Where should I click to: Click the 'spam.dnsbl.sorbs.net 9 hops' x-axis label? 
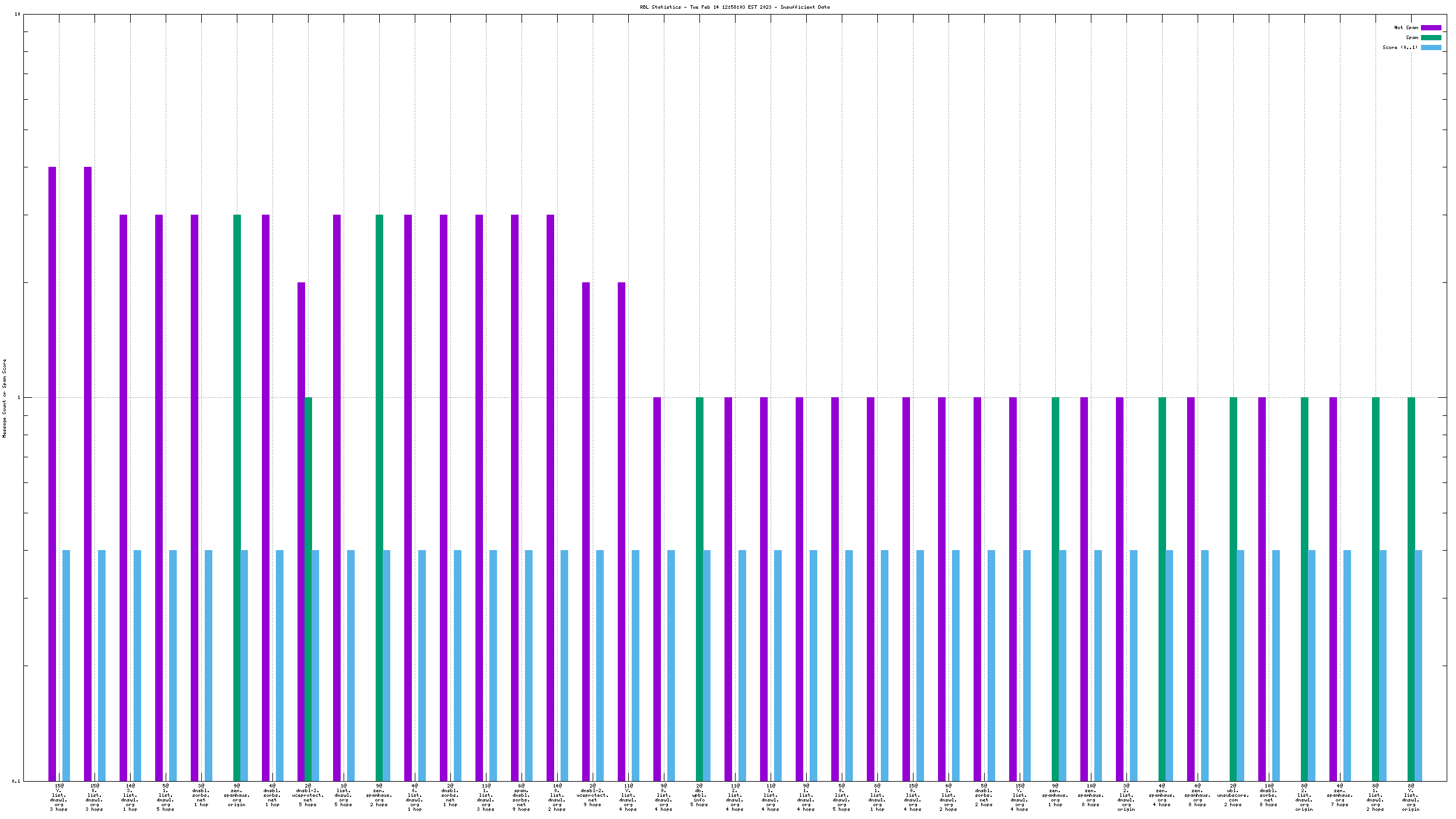pyautogui.click(x=521, y=797)
